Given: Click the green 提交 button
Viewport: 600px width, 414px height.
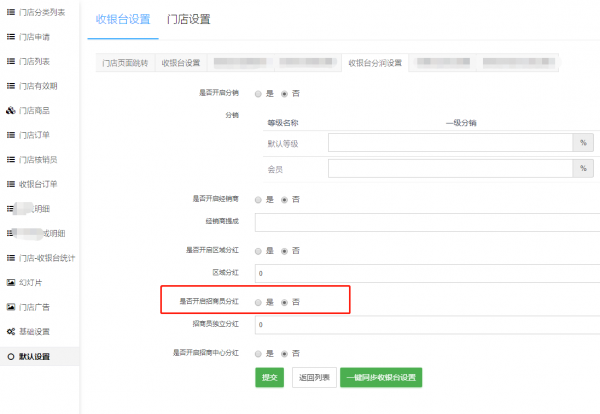Looking at the screenshot, I should tap(270, 378).
